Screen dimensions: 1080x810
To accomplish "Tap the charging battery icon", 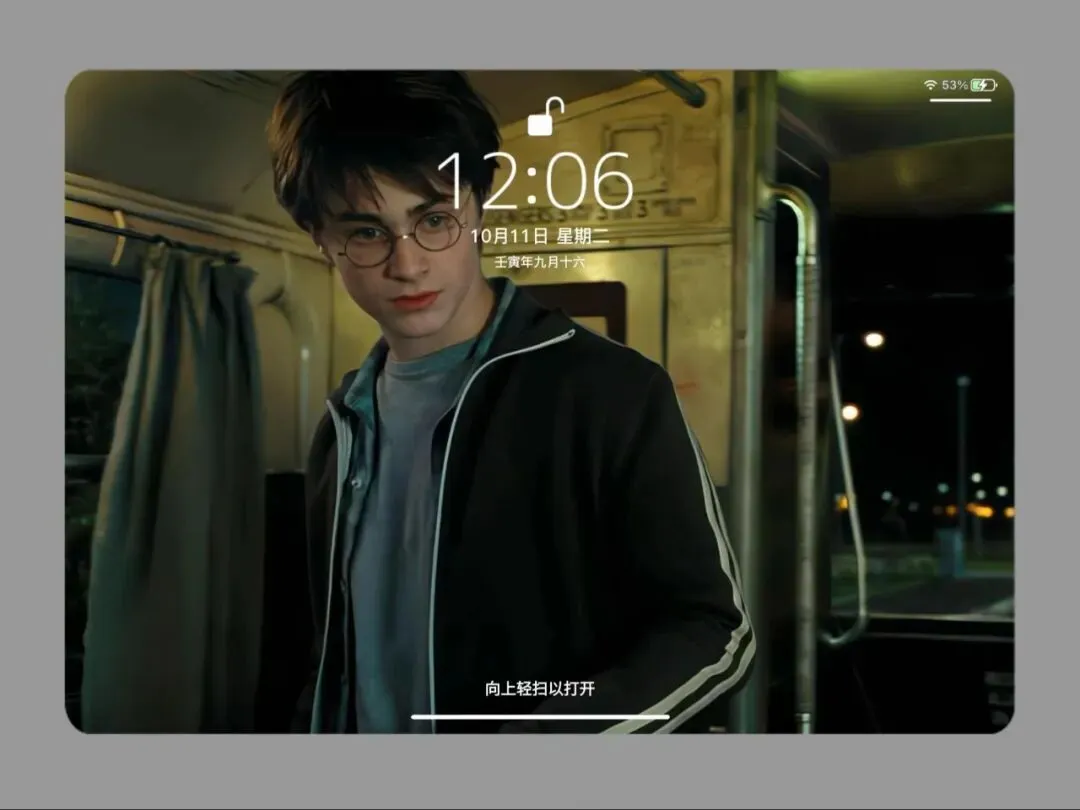I will (984, 85).
